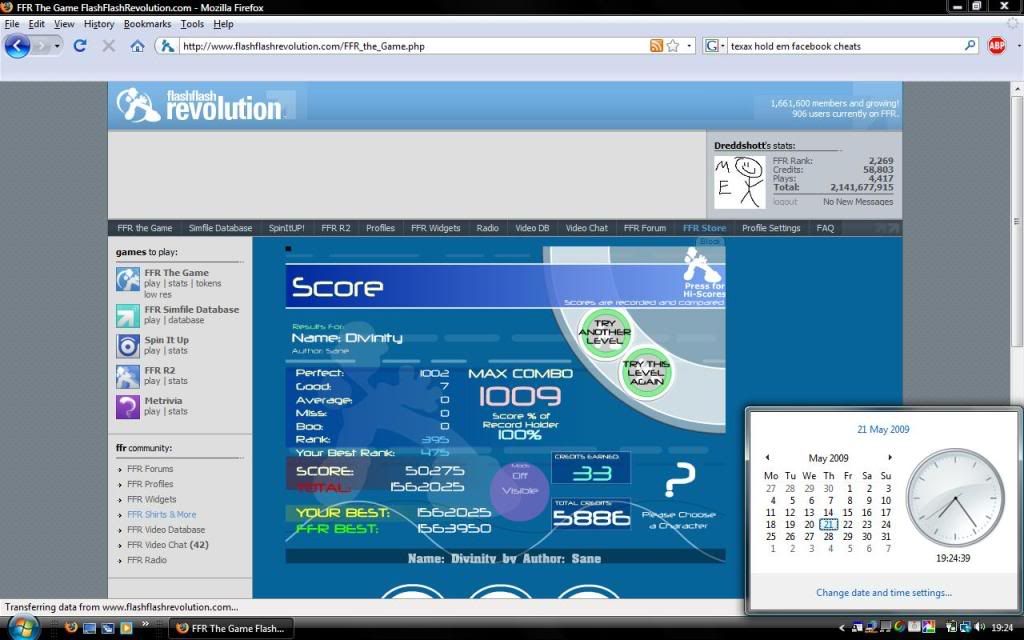Screen dimensions: 1024x640
Task: Open the Bookmarks menu
Action: click(x=147, y=24)
